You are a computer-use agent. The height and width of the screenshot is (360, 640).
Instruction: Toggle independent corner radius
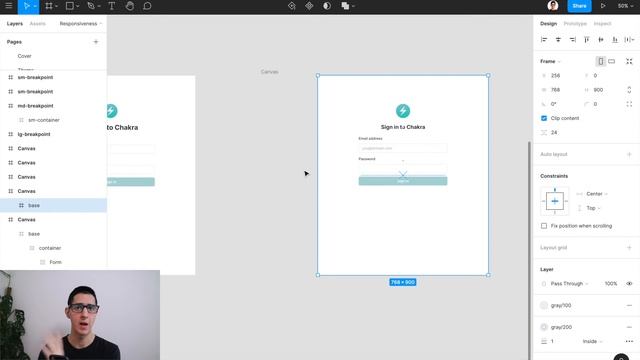coord(629,104)
